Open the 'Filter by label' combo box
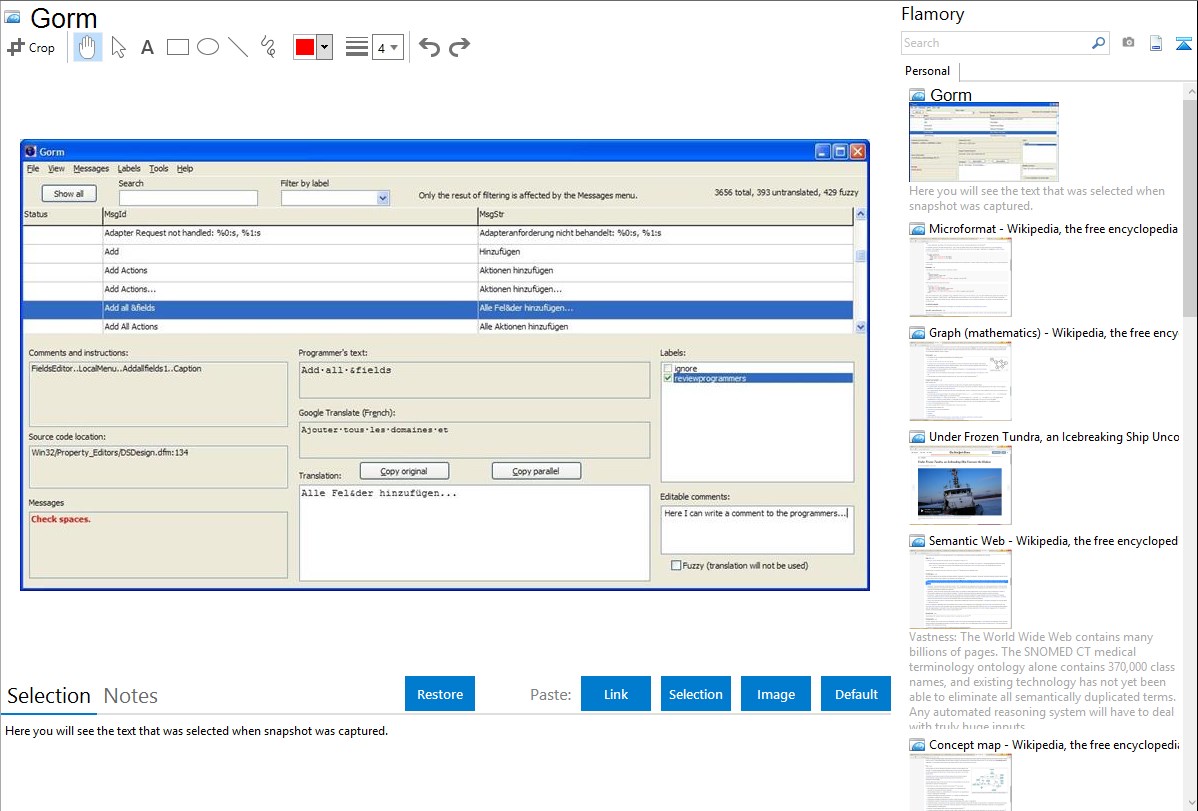The width and height of the screenshot is (1198, 811). [x=382, y=198]
